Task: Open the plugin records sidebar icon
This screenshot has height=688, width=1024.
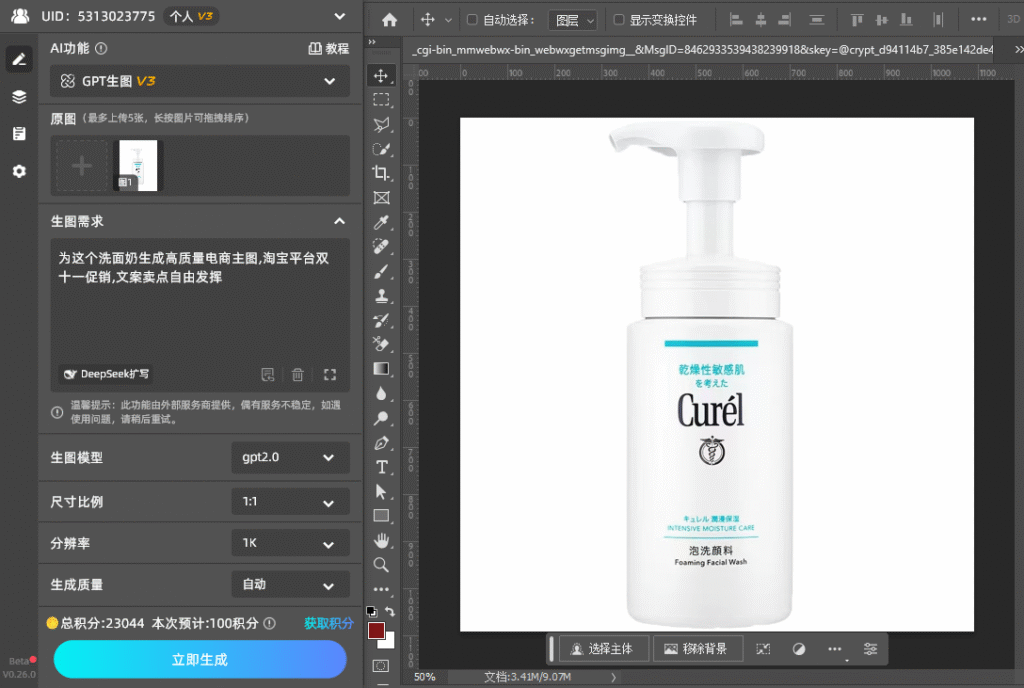Action: (19, 134)
